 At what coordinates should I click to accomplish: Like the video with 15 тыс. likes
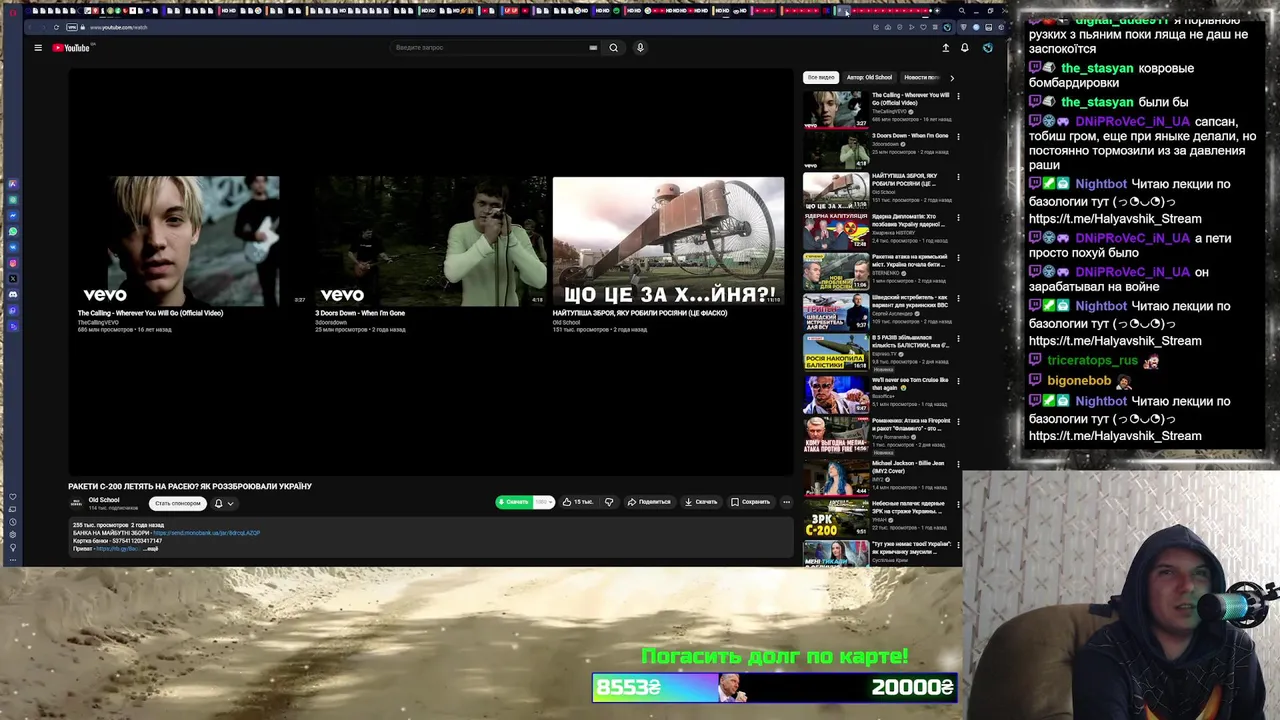pyautogui.click(x=578, y=502)
